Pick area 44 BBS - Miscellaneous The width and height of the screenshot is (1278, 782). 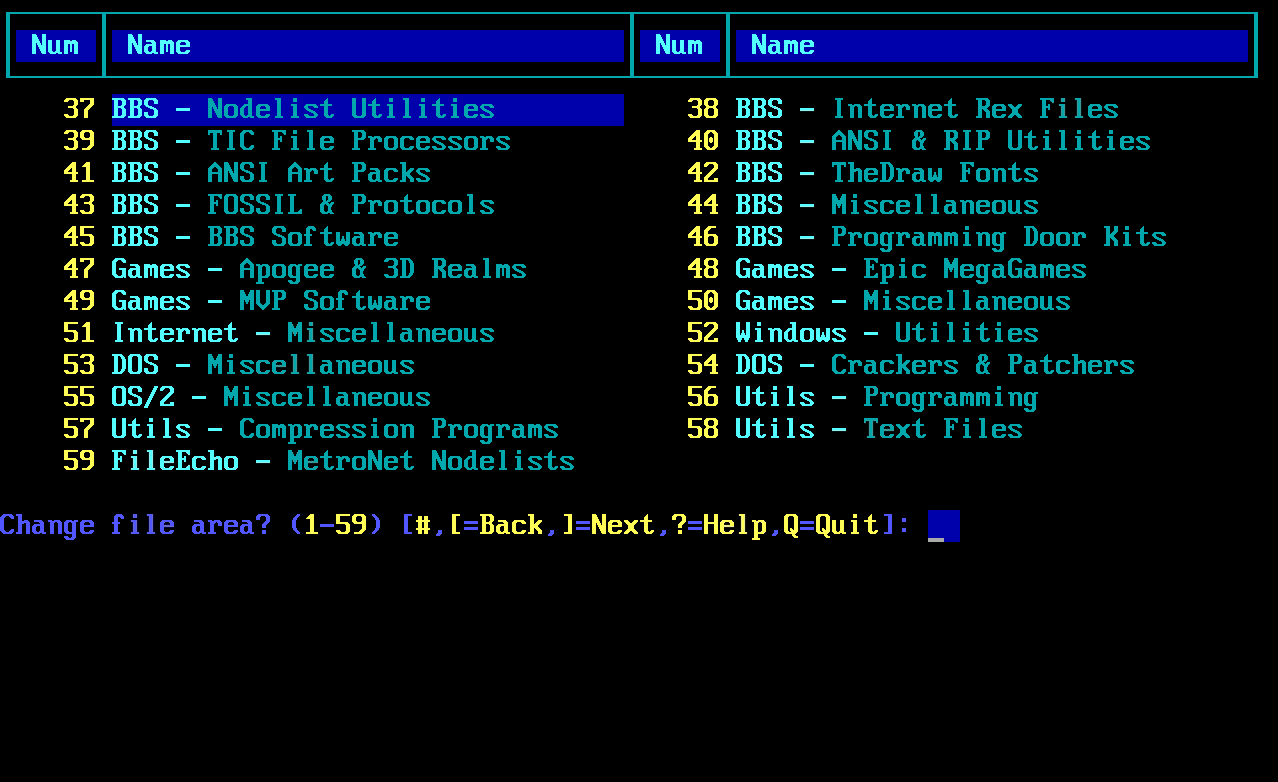tap(863, 205)
